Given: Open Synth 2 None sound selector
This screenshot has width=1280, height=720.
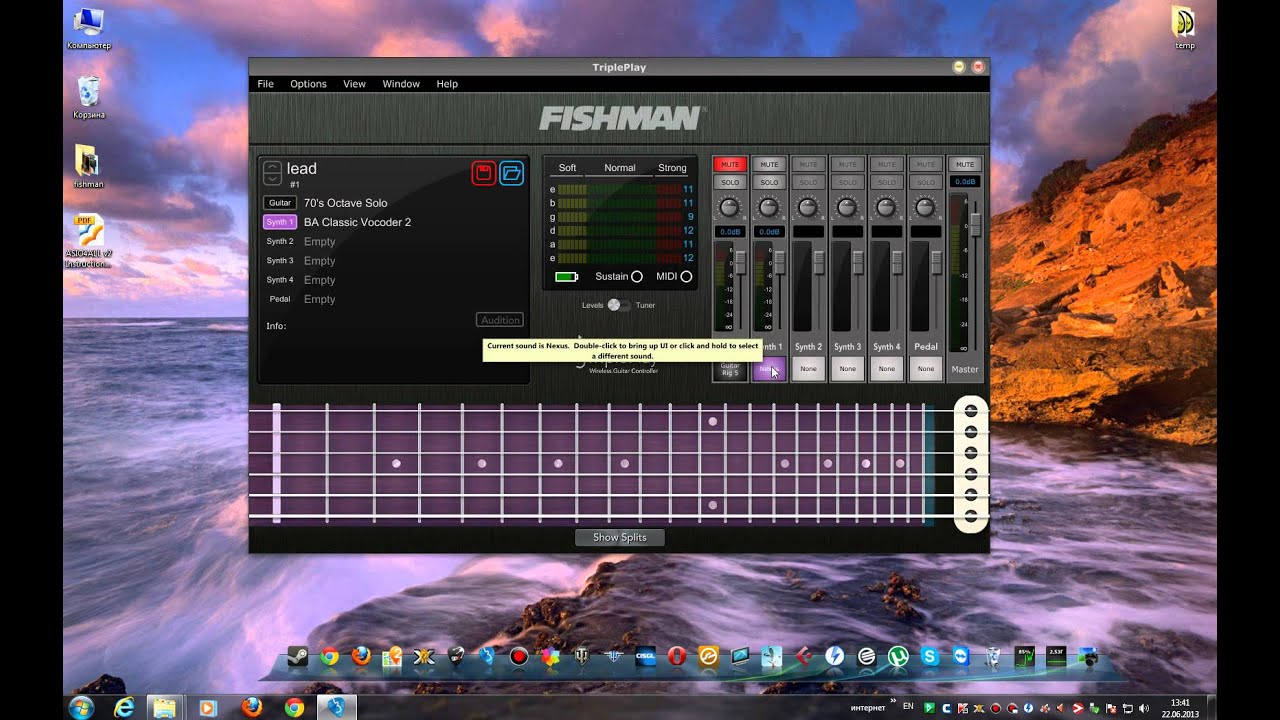Looking at the screenshot, I should coord(808,369).
